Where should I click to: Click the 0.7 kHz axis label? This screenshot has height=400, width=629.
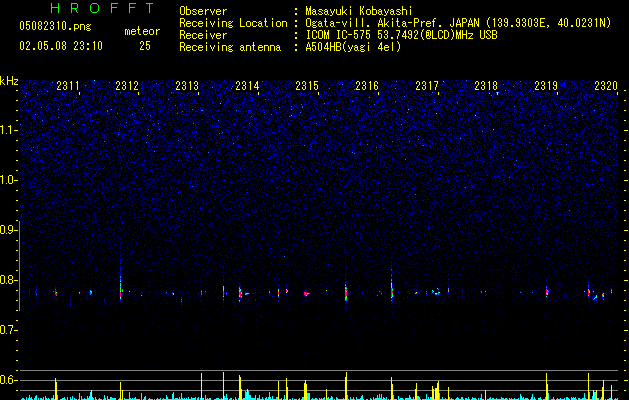click(9, 330)
